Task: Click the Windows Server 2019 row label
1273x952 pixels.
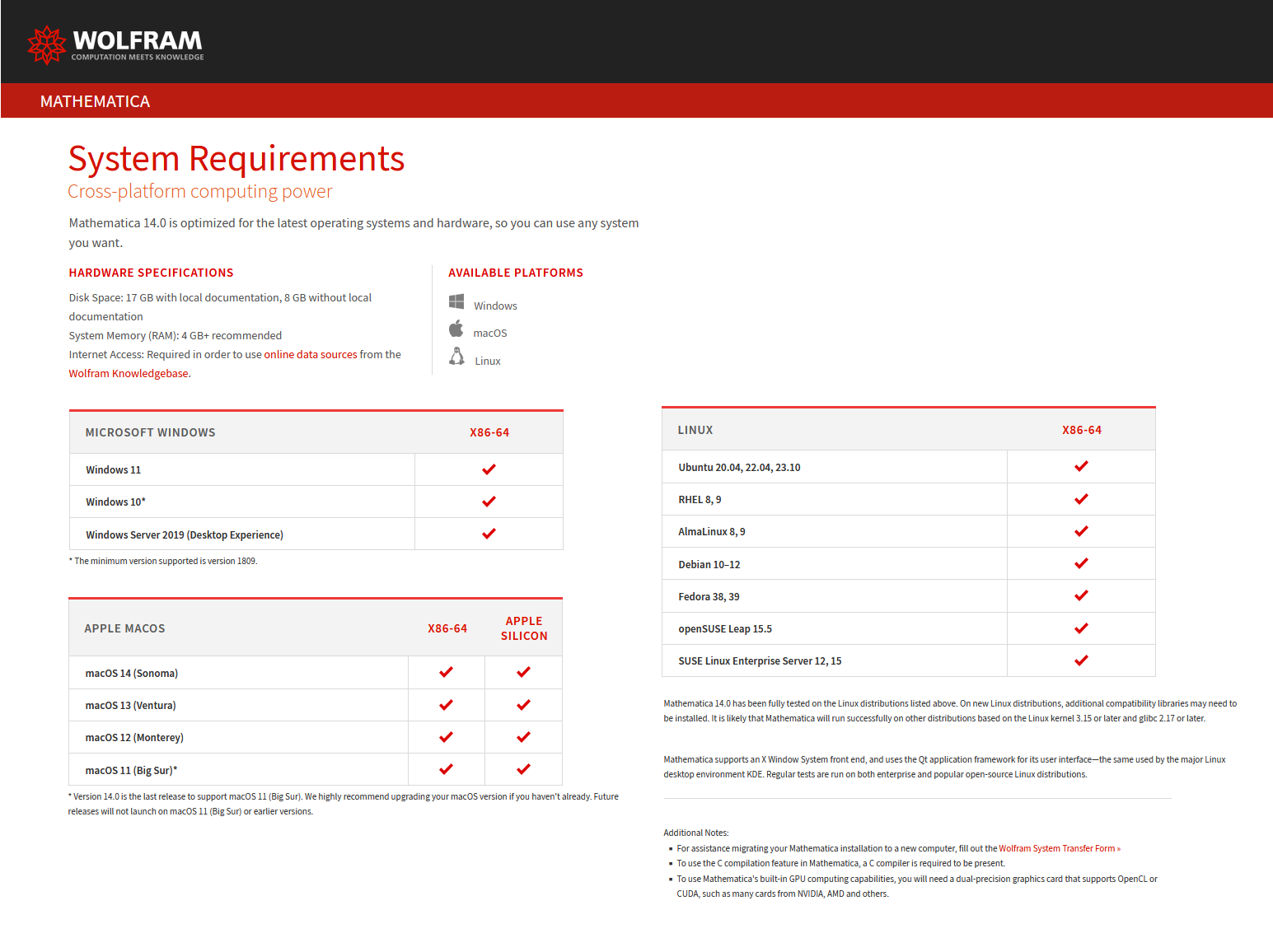Action: 185,534
